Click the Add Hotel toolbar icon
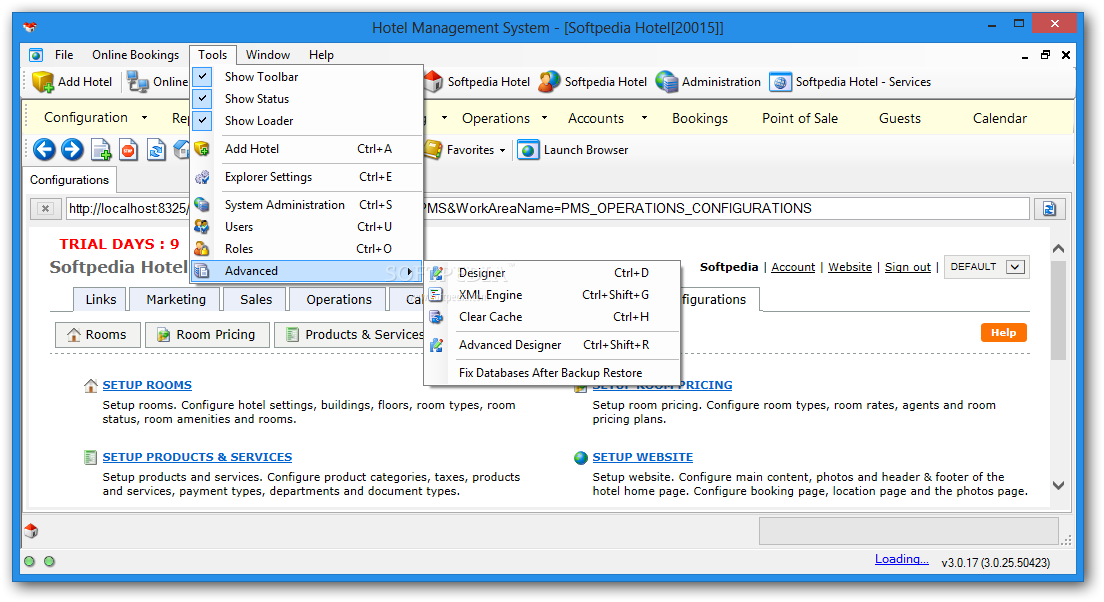This screenshot has width=1104, height=602. click(x=43, y=82)
